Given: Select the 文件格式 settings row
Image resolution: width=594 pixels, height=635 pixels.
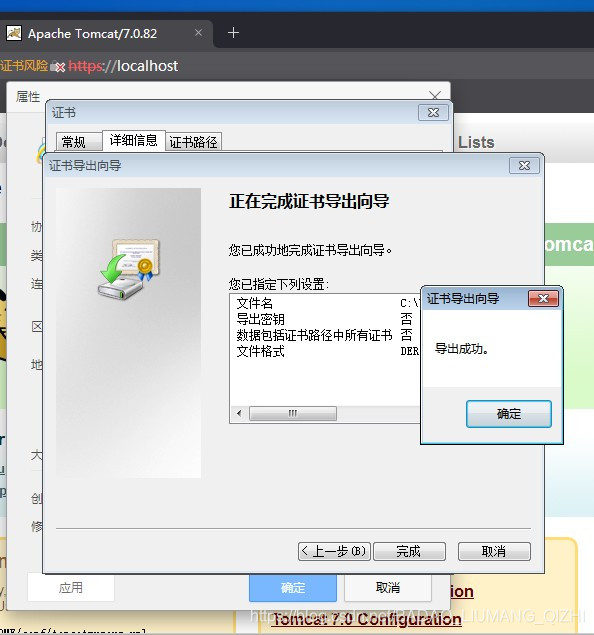Looking at the screenshot, I should click(324, 351).
